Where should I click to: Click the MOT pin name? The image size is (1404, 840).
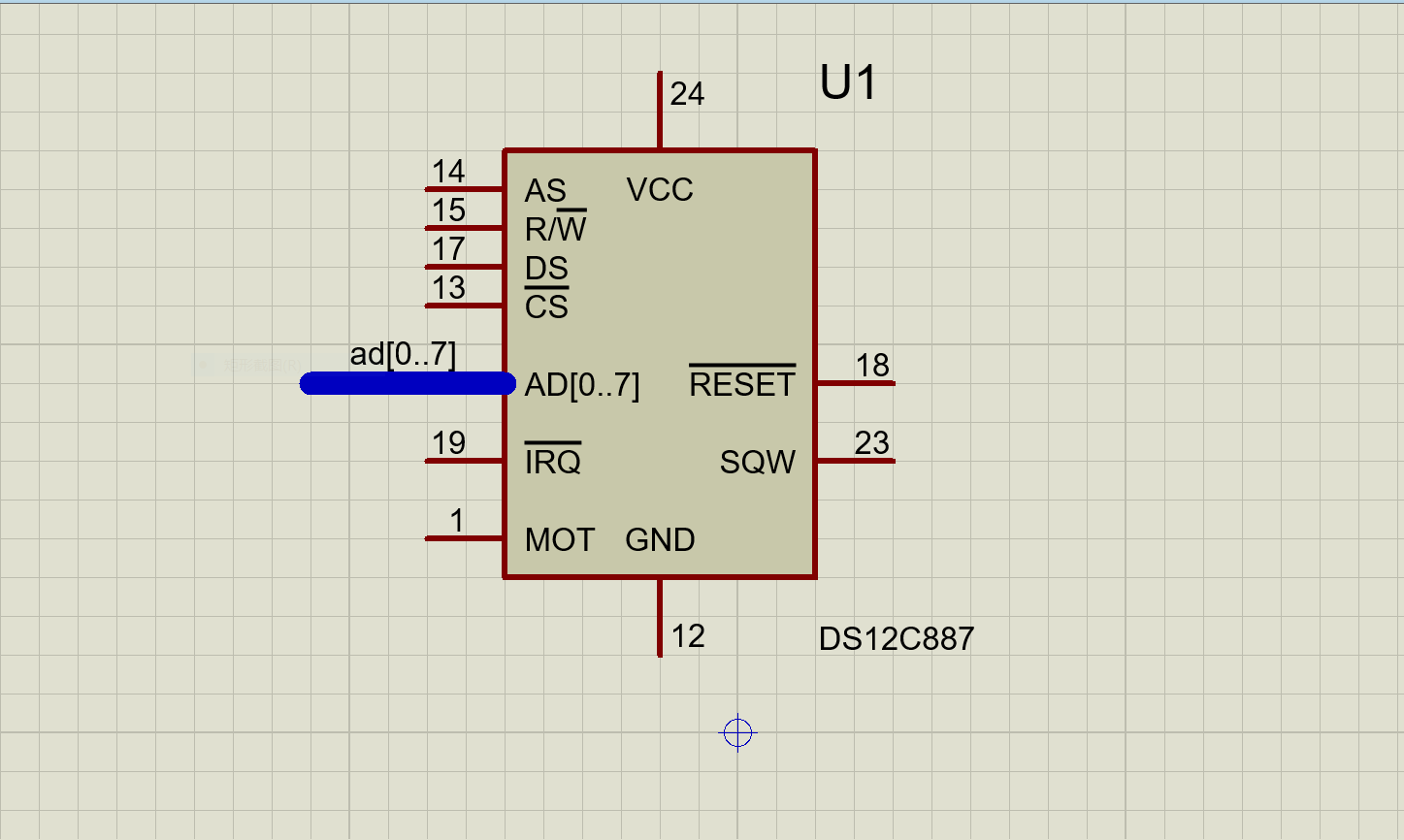560,539
